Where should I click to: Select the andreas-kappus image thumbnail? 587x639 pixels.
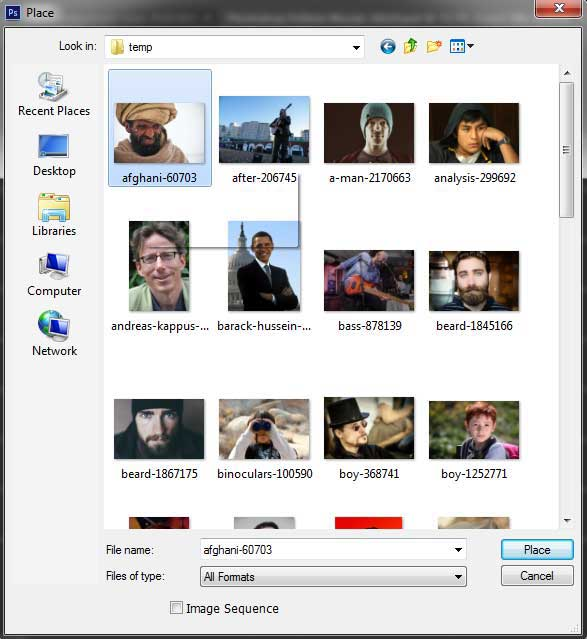[159, 266]
